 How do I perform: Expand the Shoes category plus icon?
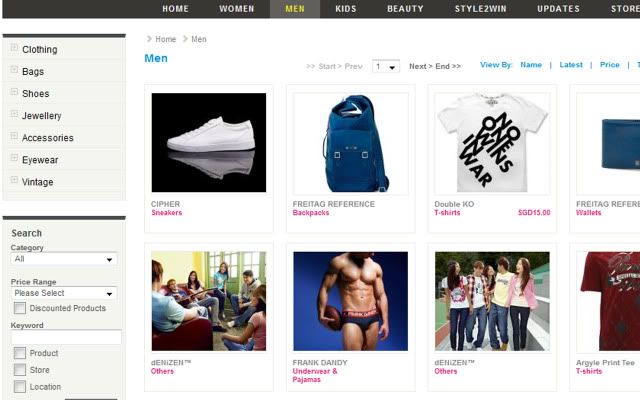point(14,91)
